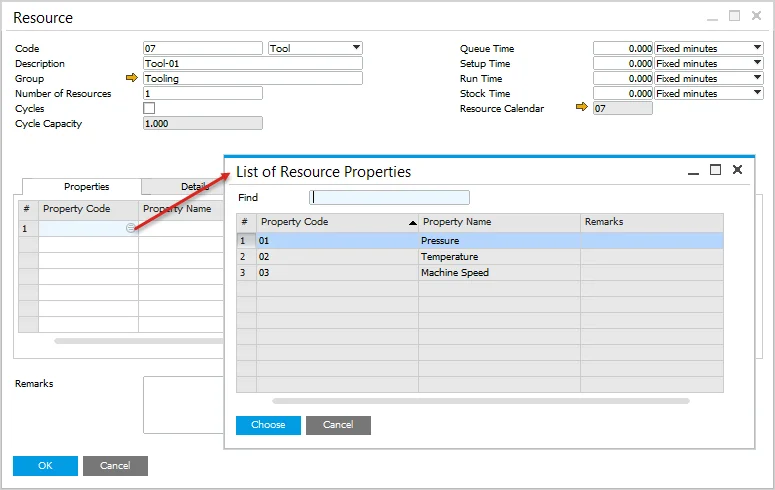The width and height of the screenshot is (775, 490).
Task: Maximize the Resource window
Action: (x=734, y=16)
